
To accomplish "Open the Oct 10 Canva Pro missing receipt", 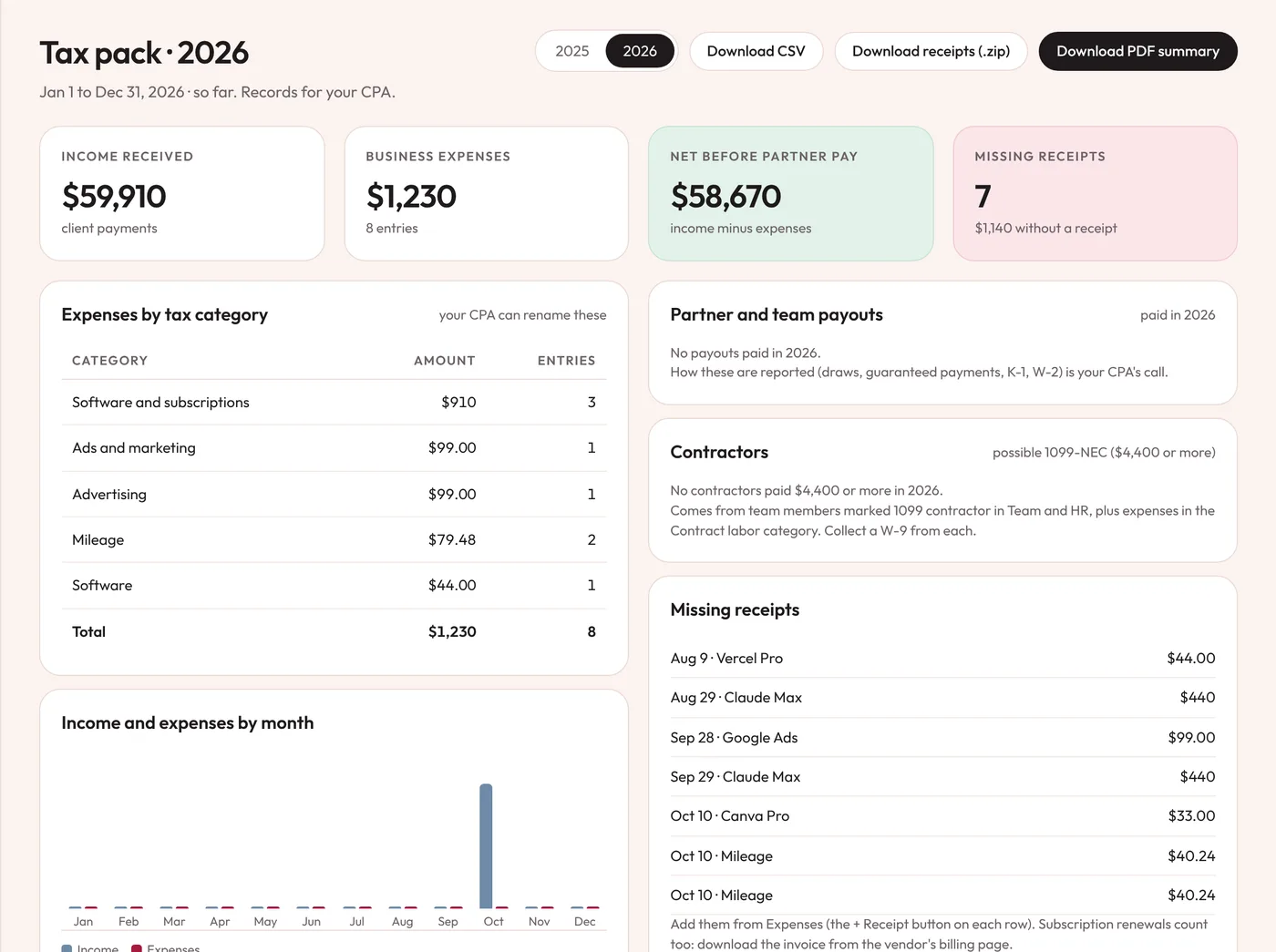I will 942,816.
